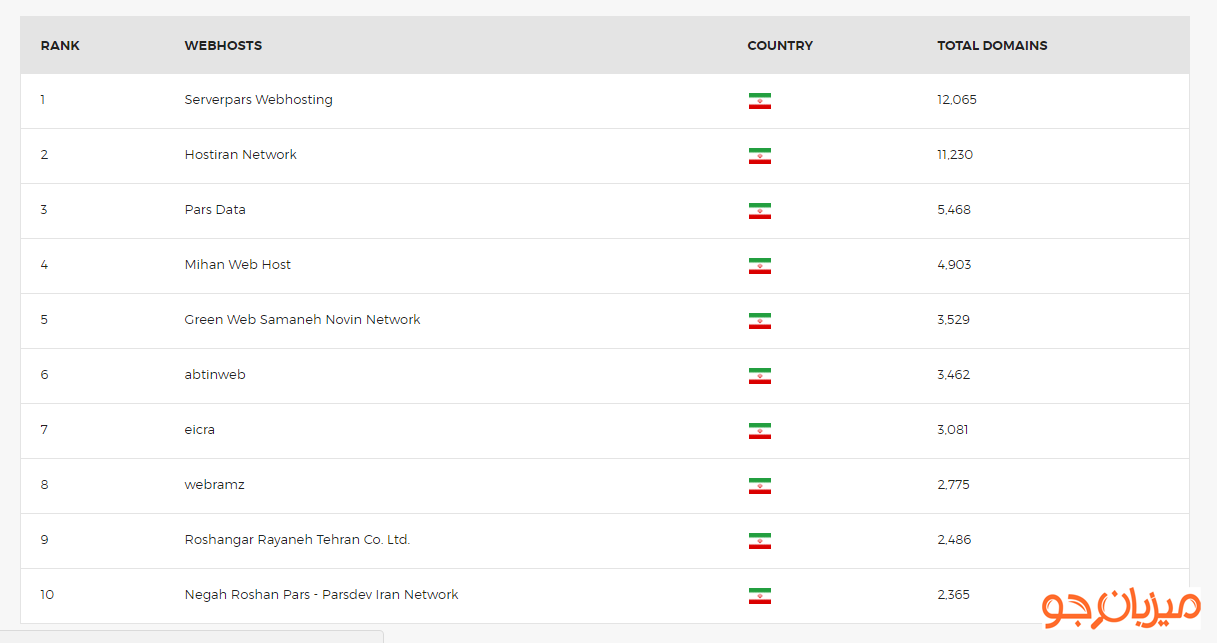Click the 12,065 total domains value
The width and height of the screenshot is (1217, 643).
[957, 100]
